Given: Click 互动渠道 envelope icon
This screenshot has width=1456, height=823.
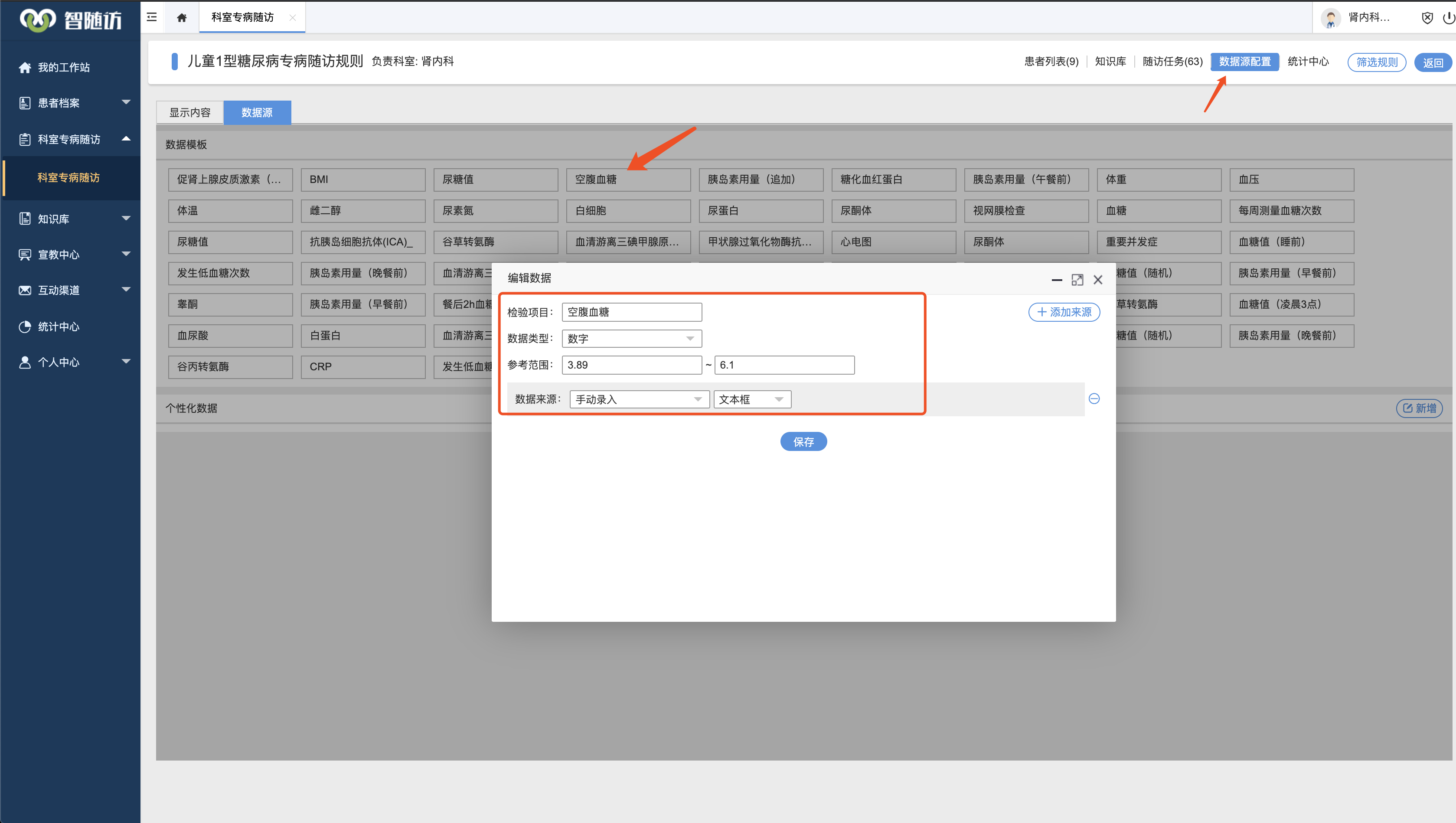Looking at the screenshot, I should [x=25, y=290].
